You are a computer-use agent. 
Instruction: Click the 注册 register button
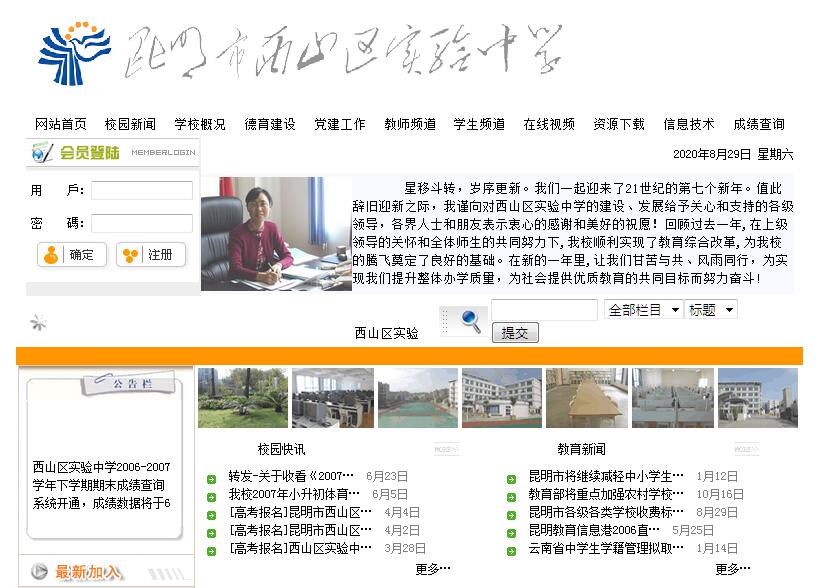tap(151, 255)
